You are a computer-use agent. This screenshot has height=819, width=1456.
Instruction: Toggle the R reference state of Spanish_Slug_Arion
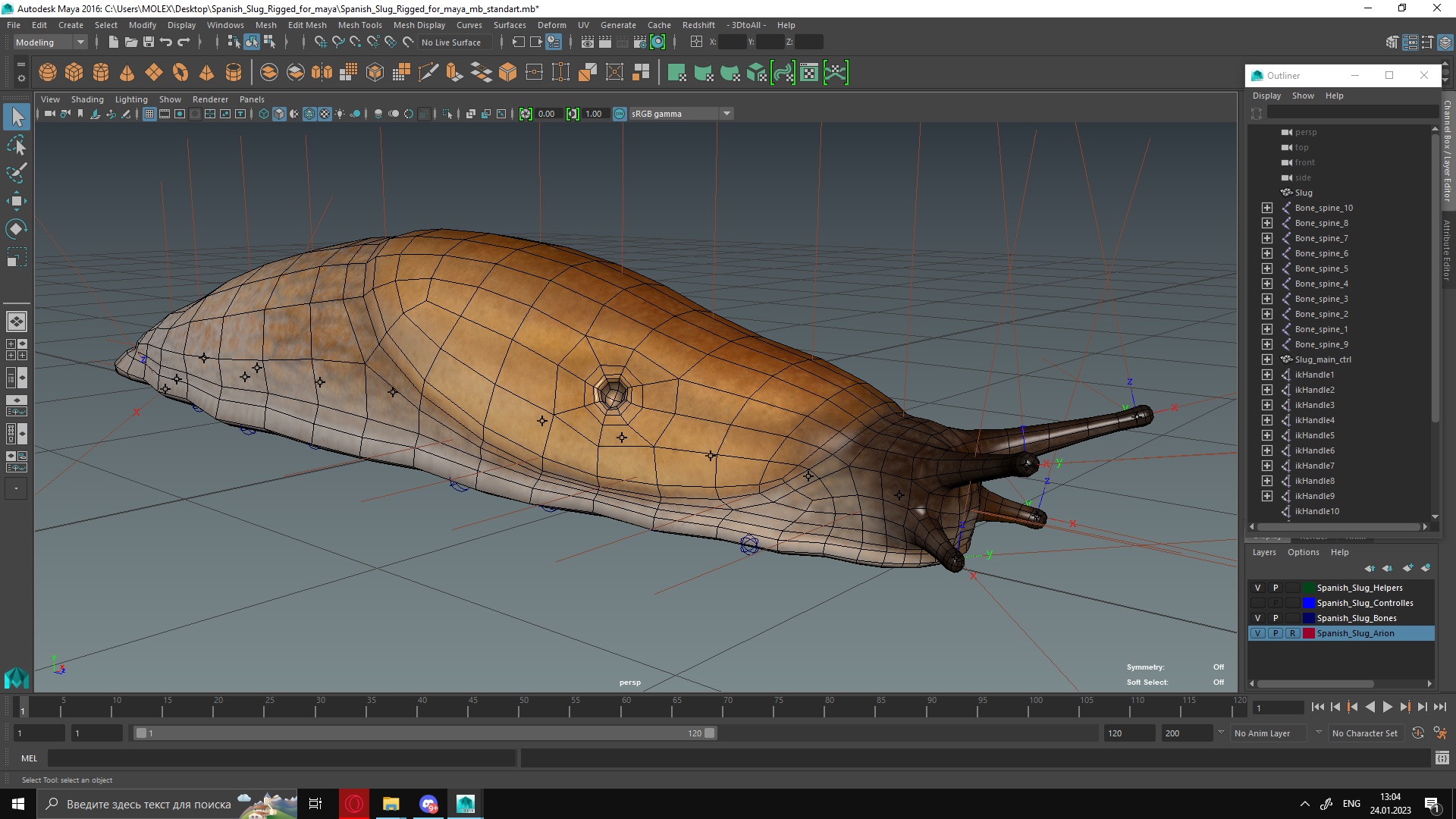1292,633
